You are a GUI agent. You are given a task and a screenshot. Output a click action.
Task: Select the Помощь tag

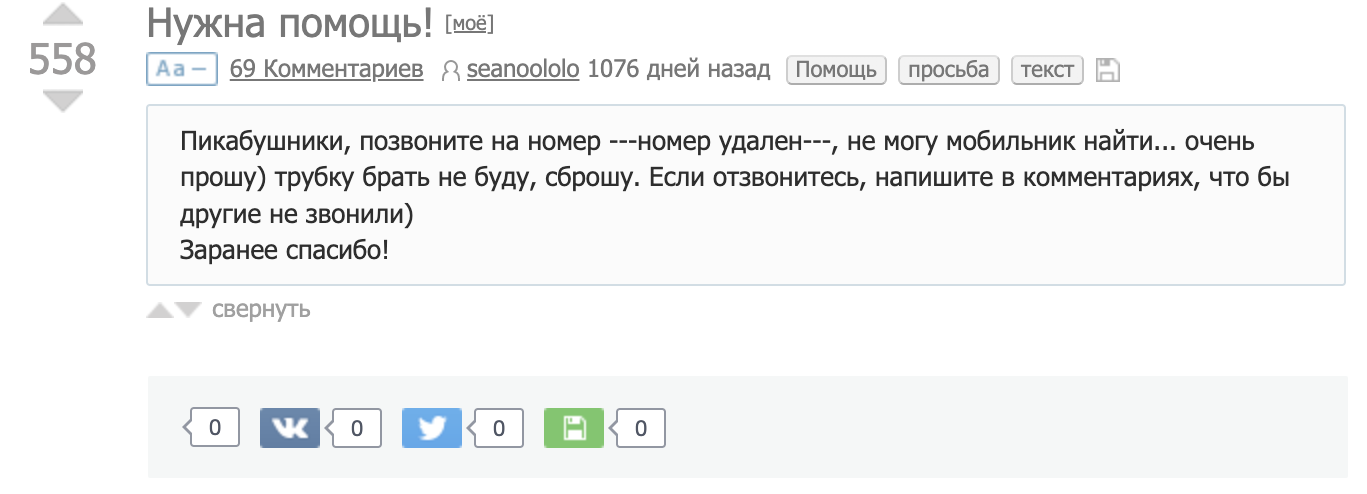[x=836, y=70]
